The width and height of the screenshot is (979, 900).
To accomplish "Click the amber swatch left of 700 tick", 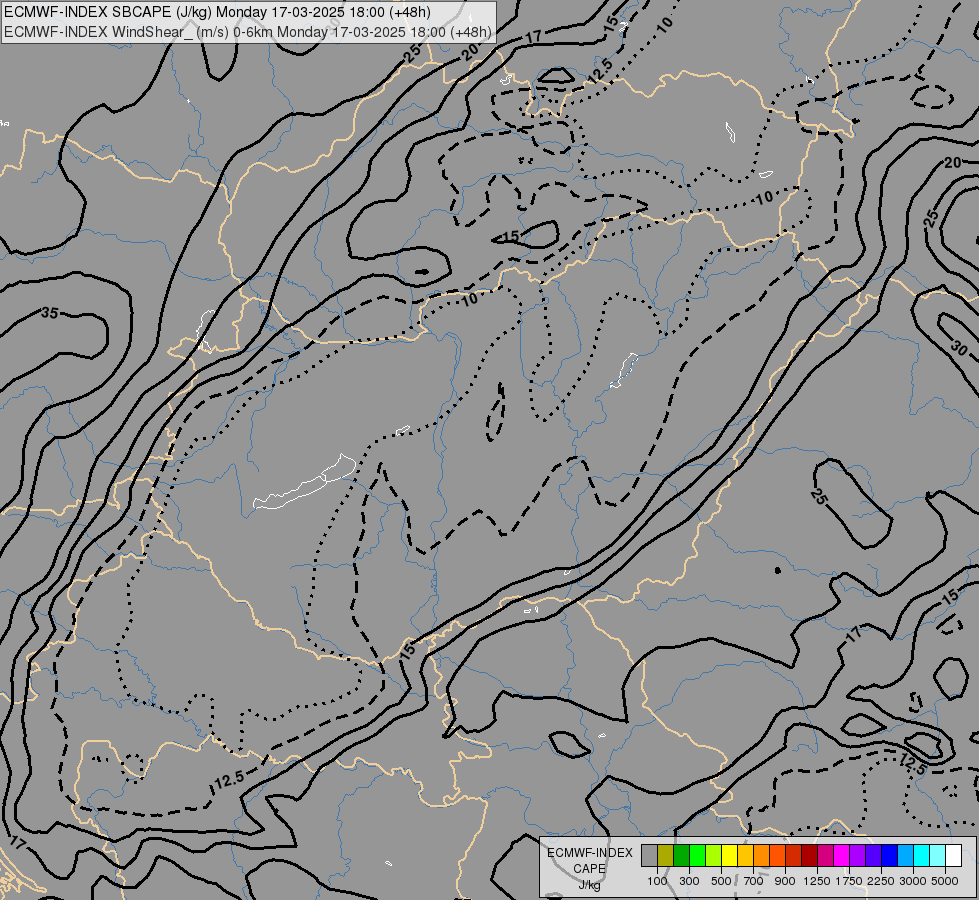I will [745, 856].
